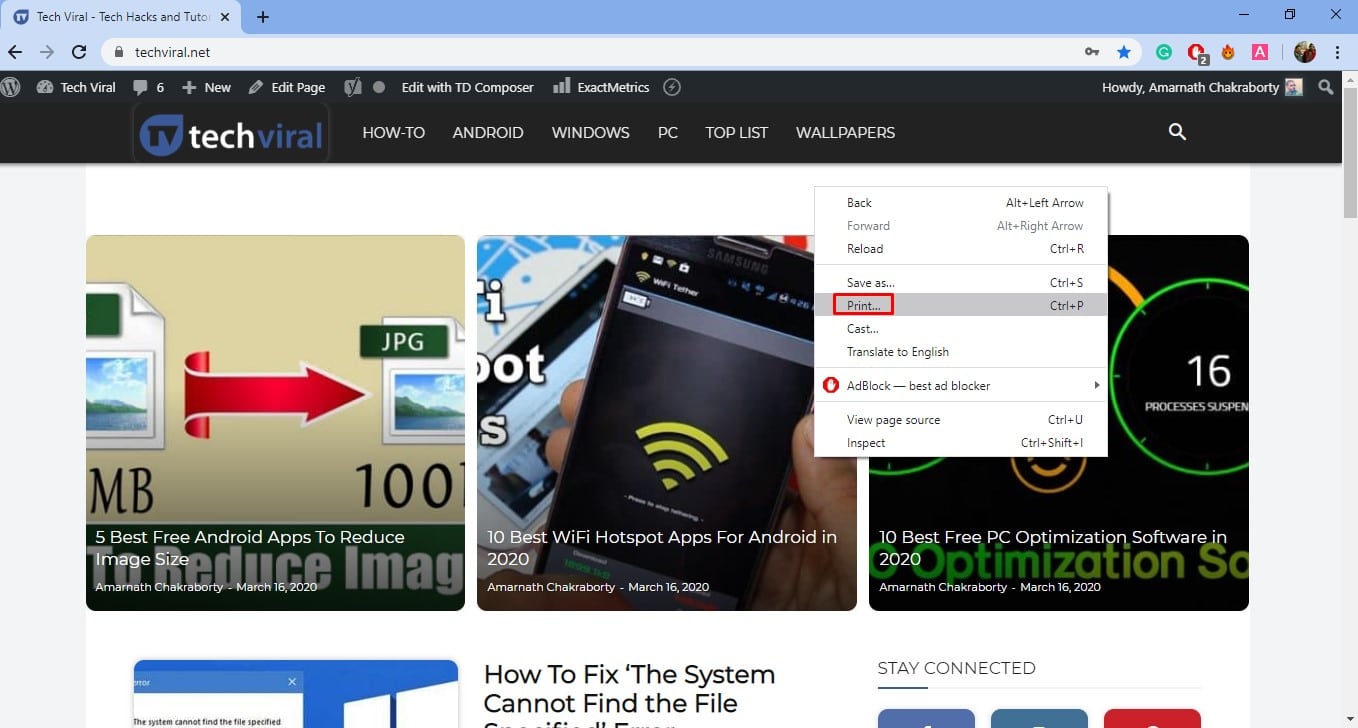Reload the page with the toolbar refresh icon
Viewport: 1358px width, 728px height.
point(79,52)
